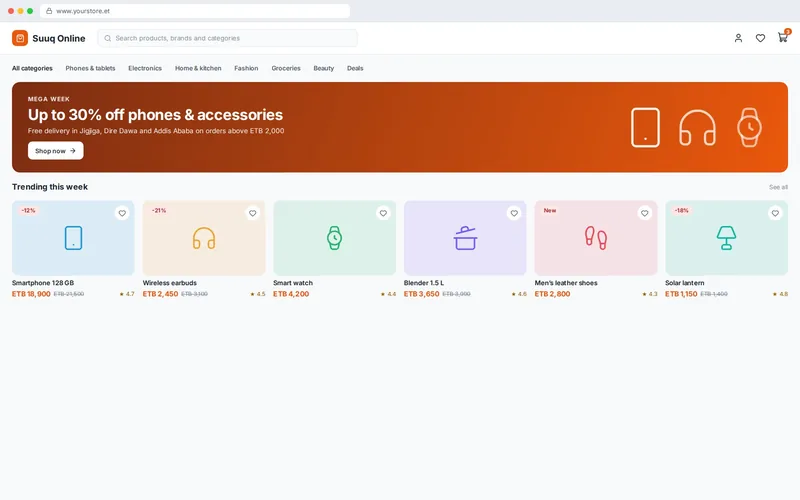Click the ETB 18,900 price
This screenshot has width=800, height=500.
pyautogui.click(x=31, y=294)
